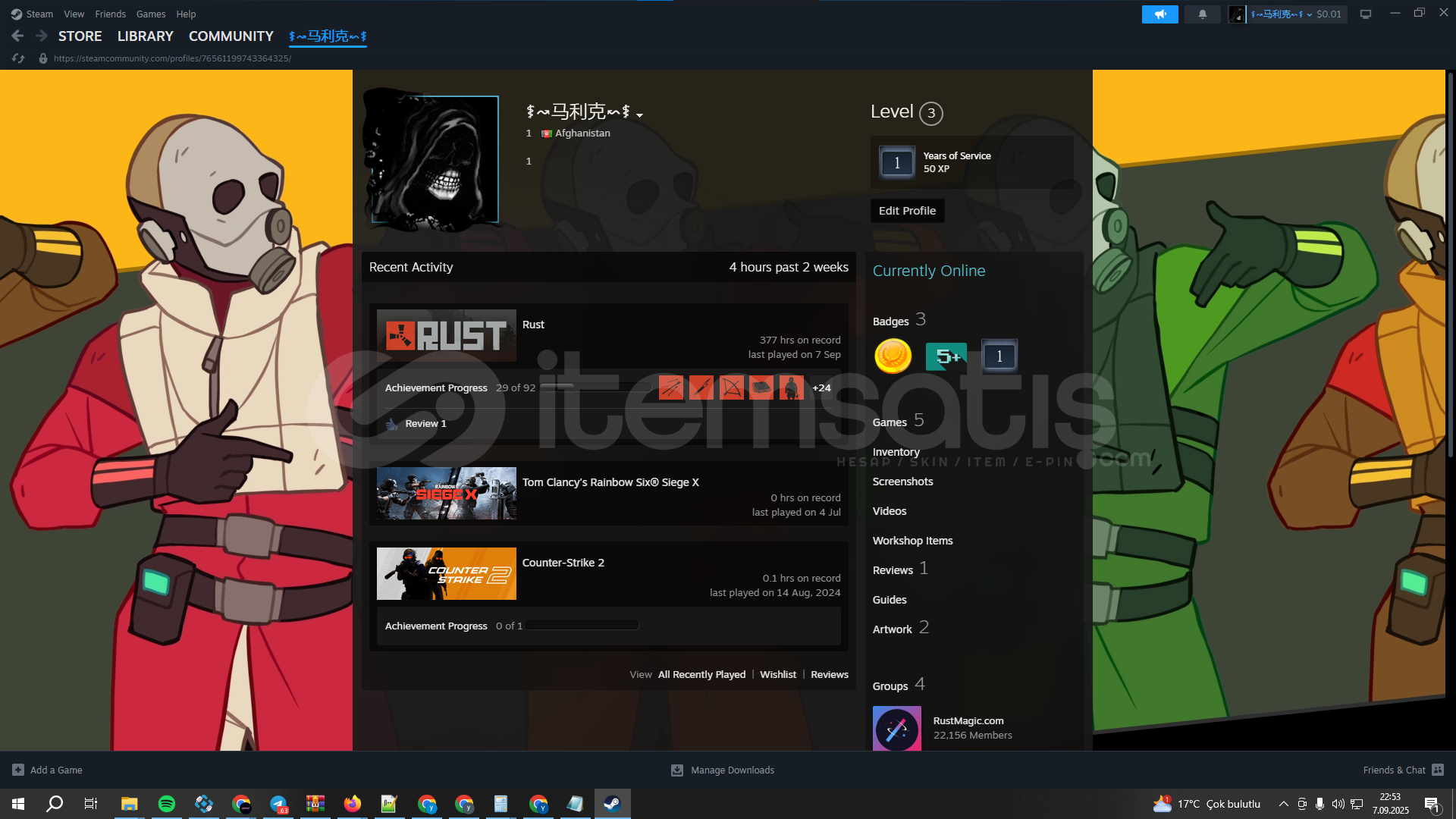
Task: Click the Add a Game plus icon
Action: click(18, 770)
